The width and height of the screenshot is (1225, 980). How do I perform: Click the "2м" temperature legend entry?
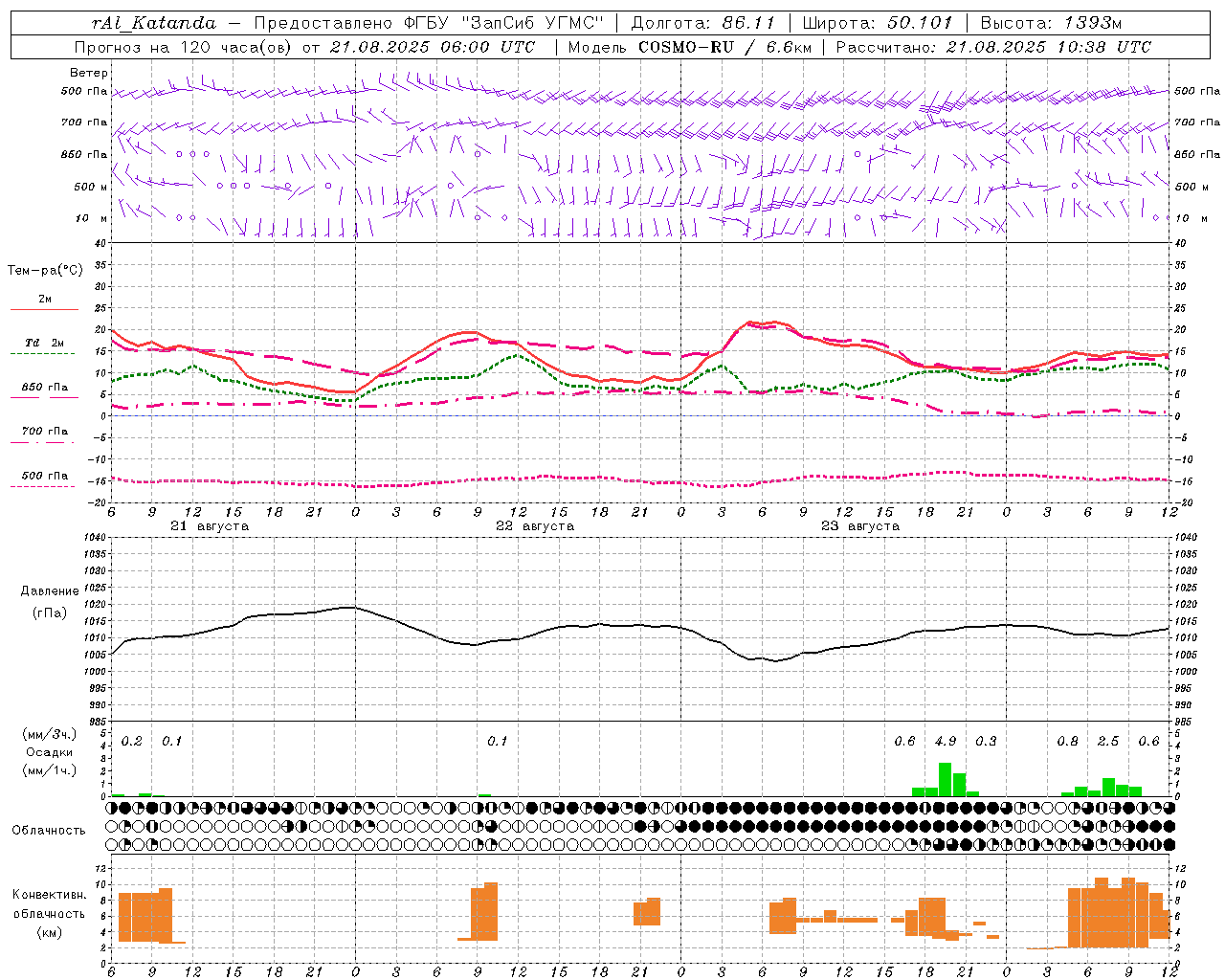click(x=45, y=300)
